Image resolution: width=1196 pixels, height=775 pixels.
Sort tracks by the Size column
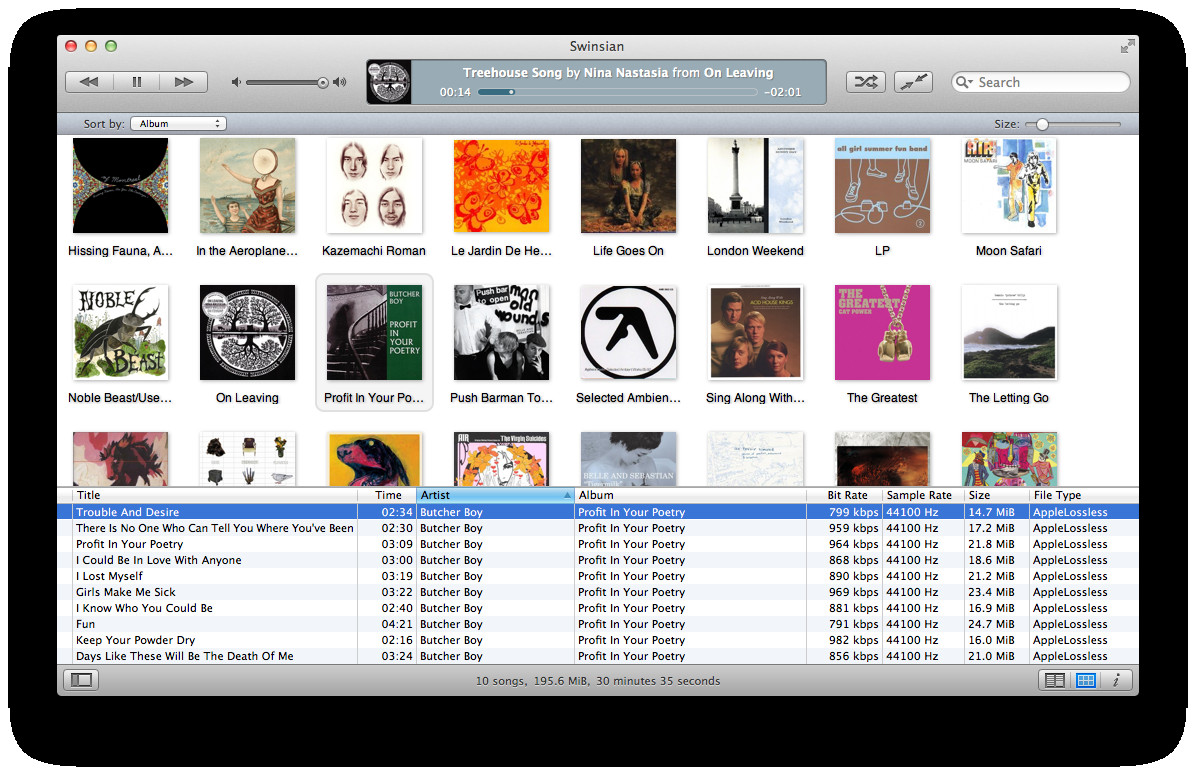tap(996, 495)
